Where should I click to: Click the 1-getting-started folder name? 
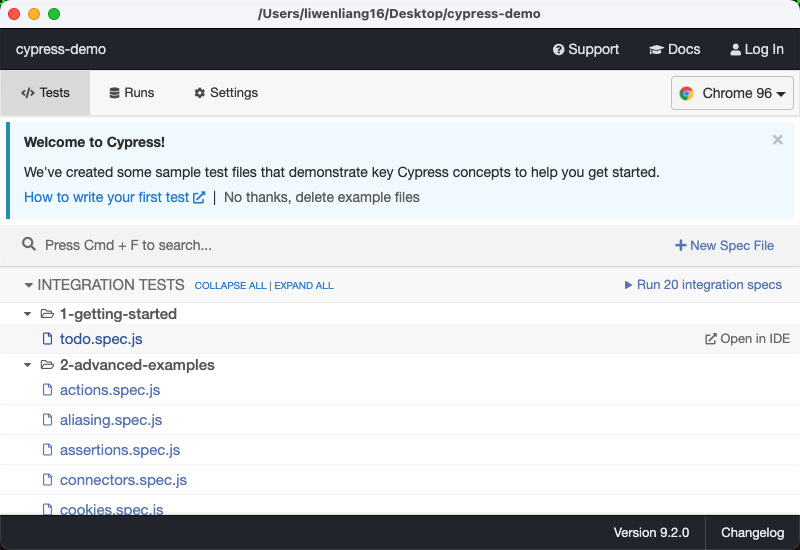(x=118, y=314)
